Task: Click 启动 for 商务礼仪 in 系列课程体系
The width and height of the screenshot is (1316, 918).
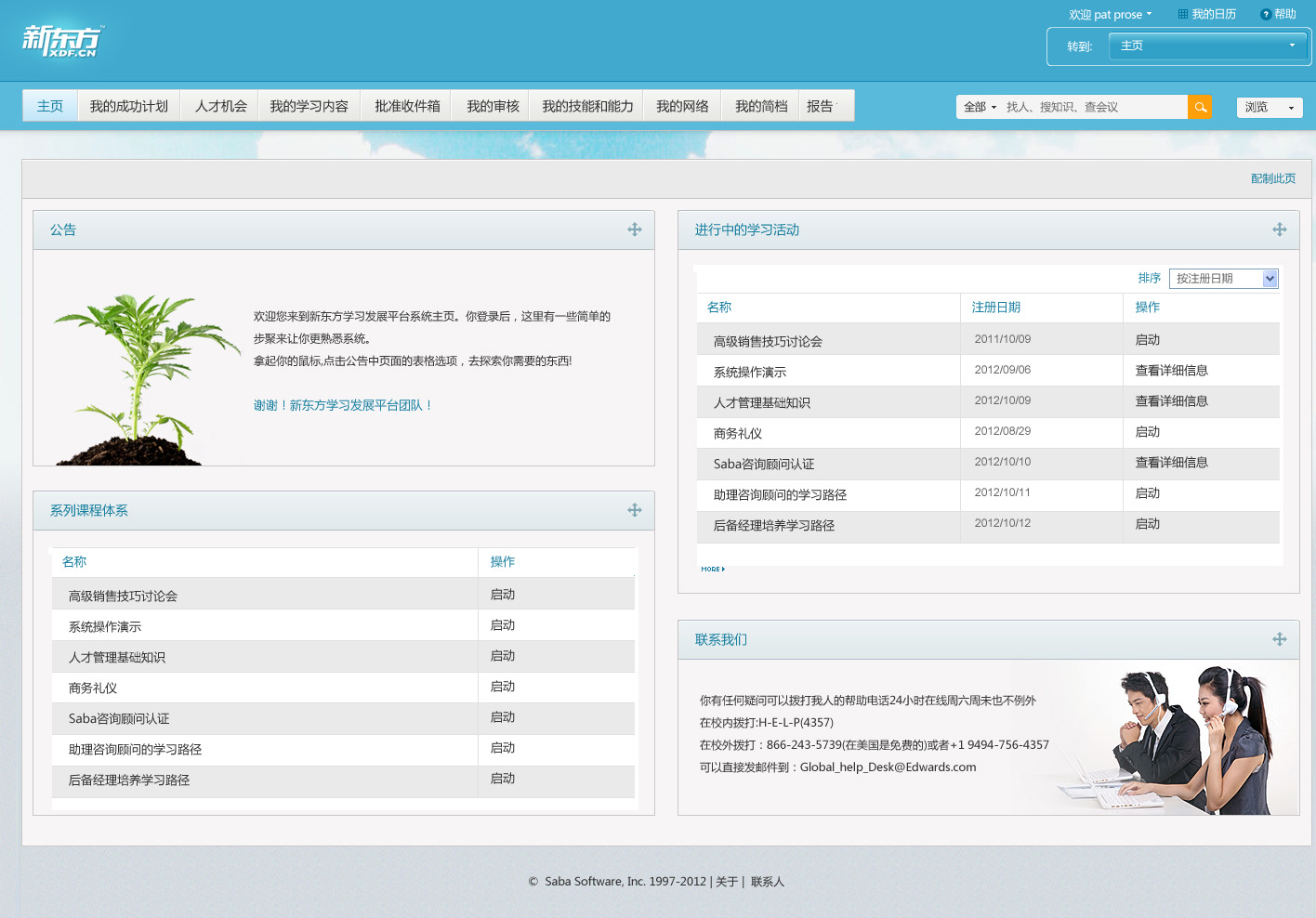Action: 503,687
